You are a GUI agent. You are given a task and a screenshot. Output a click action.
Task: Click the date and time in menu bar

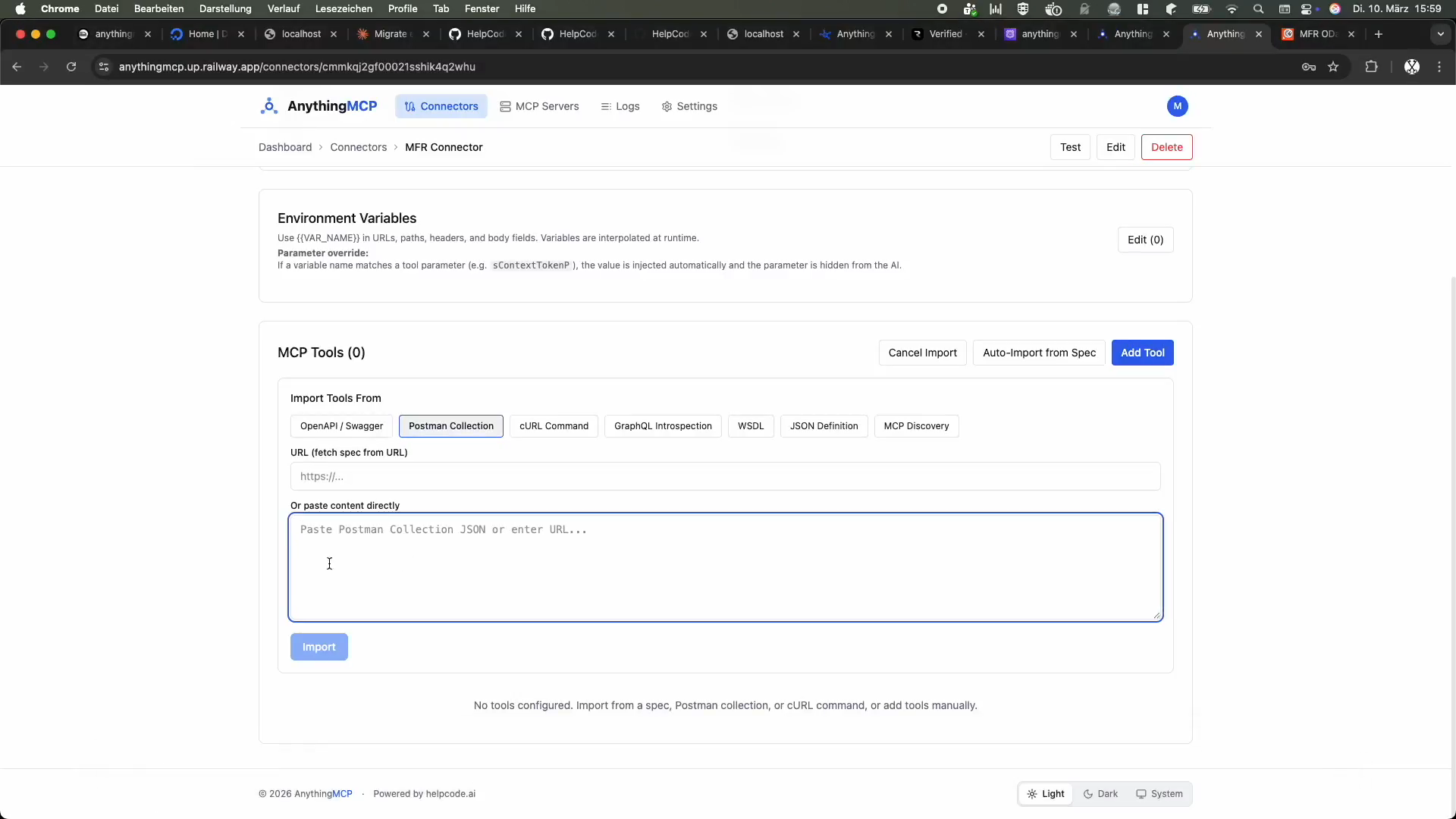tap(1397, 9)
